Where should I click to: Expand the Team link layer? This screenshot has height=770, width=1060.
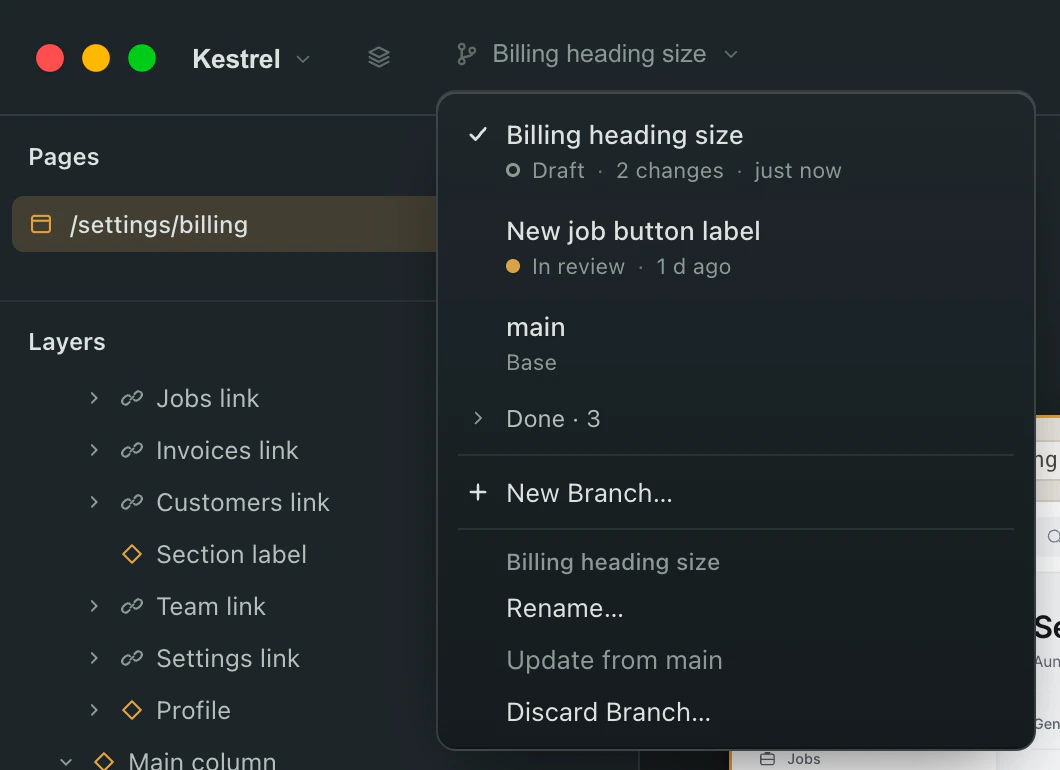94,606
